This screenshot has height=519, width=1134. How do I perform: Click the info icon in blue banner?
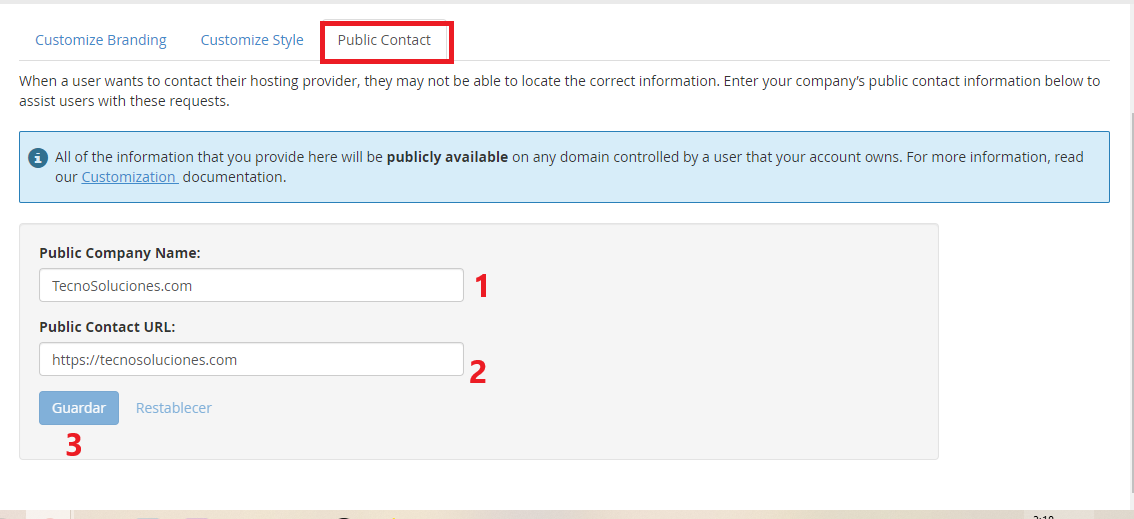38,158
